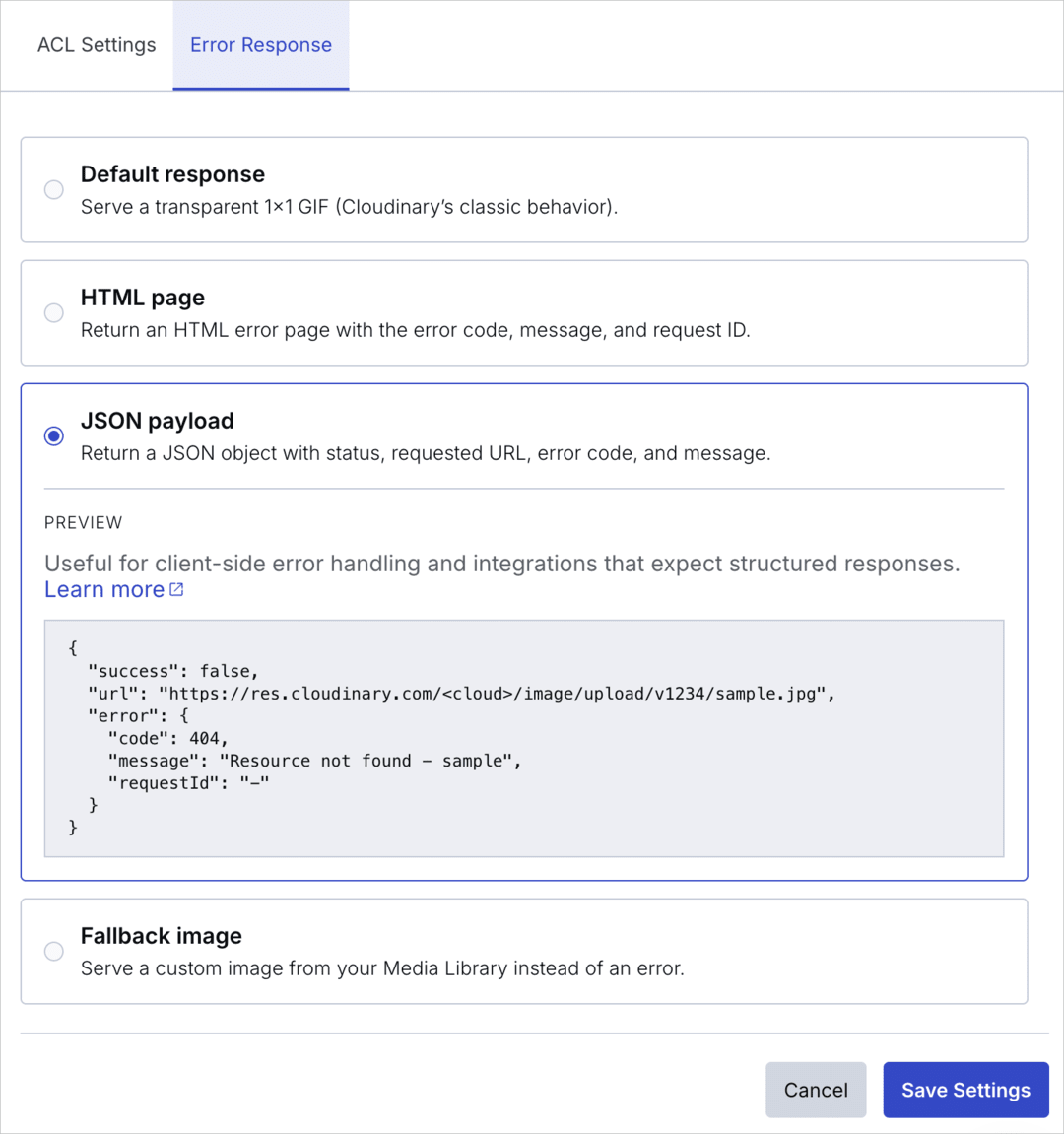Screen dimensions: 1064x1134
Task: Click the "code": 404 line in preview
Action: click(x=167, y=738)
